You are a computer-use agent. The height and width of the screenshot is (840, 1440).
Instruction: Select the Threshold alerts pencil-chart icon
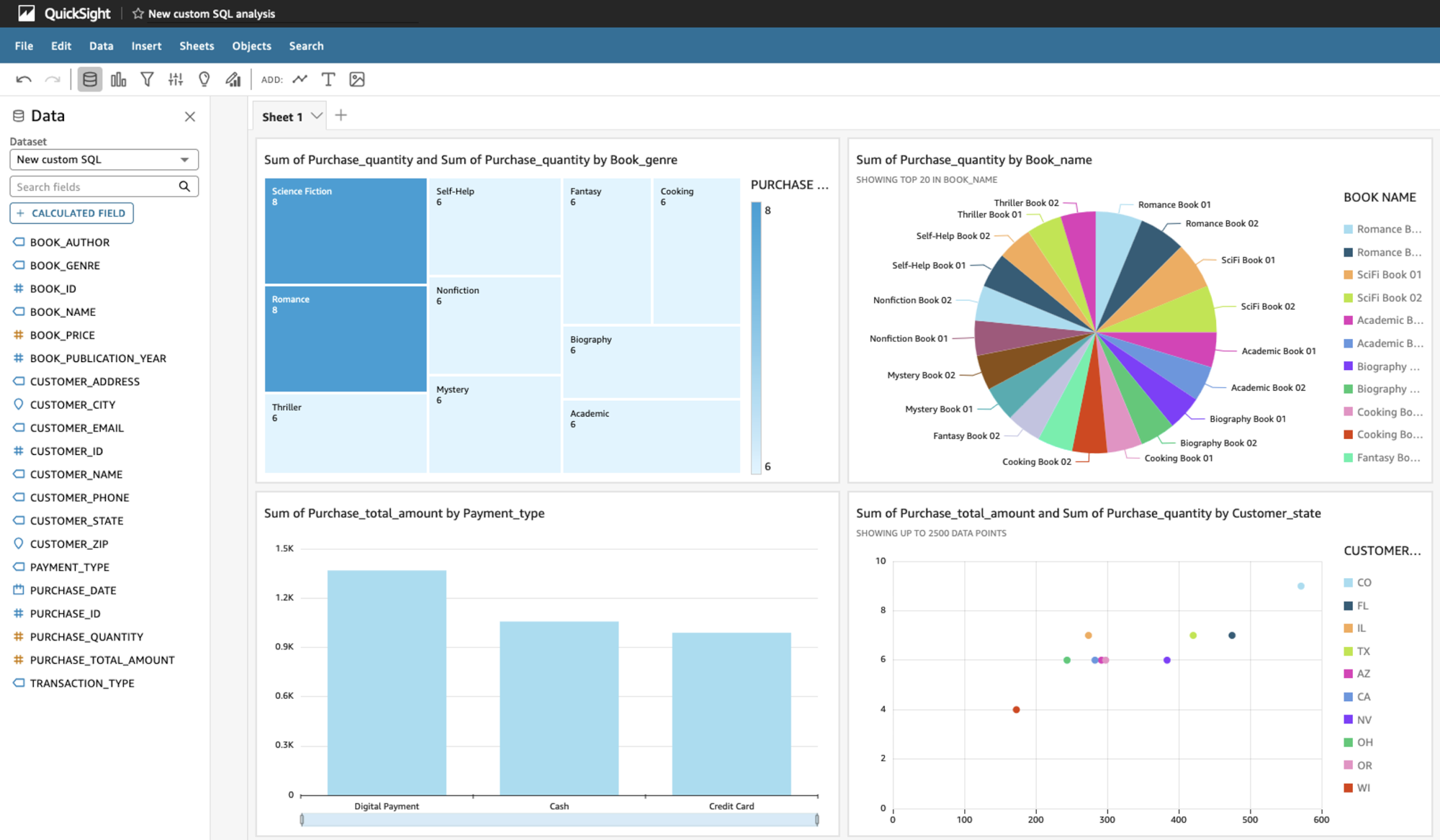coord(233,79)
